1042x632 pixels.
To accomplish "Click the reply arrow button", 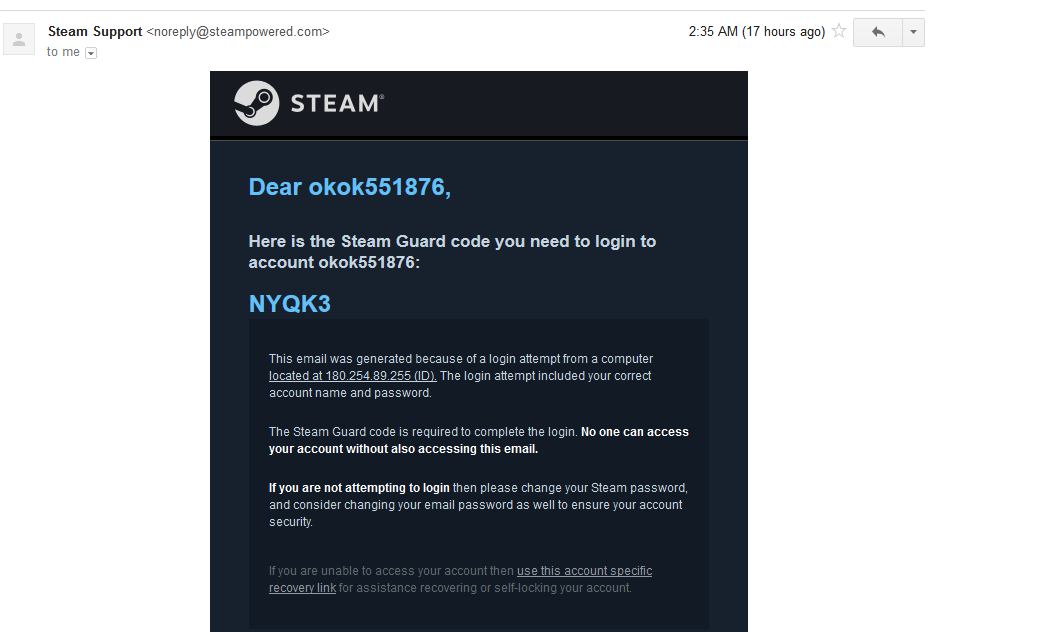I will coord(878,32).
